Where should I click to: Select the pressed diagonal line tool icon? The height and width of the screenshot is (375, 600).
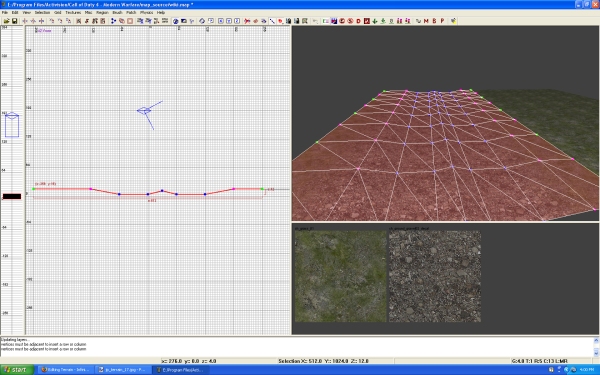pos(272,21)
